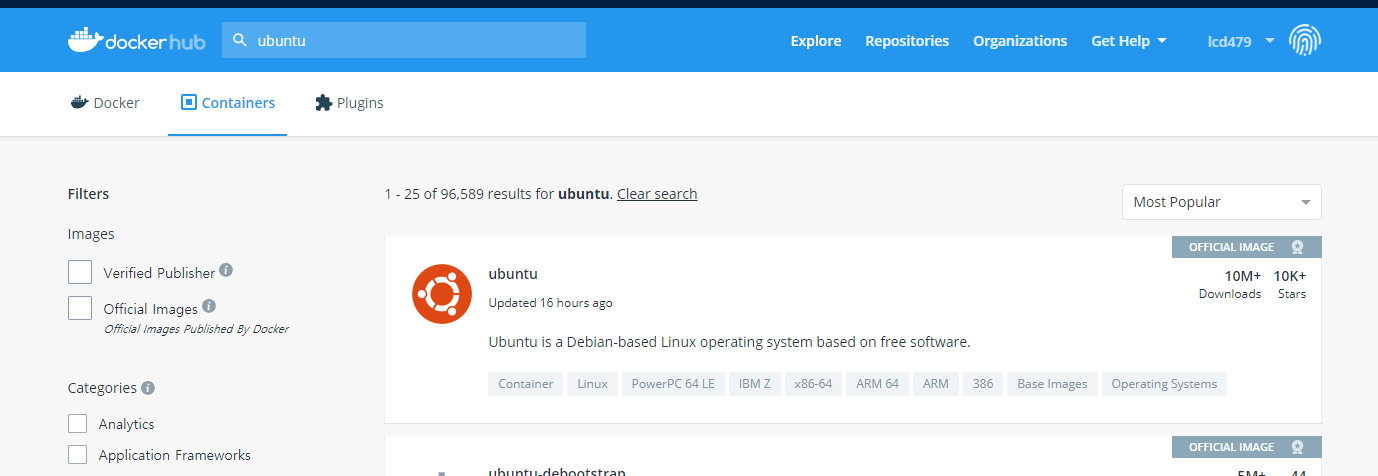Click the x86-64 tag
The image size is (1378, 476).
click(x=813, y=384)
